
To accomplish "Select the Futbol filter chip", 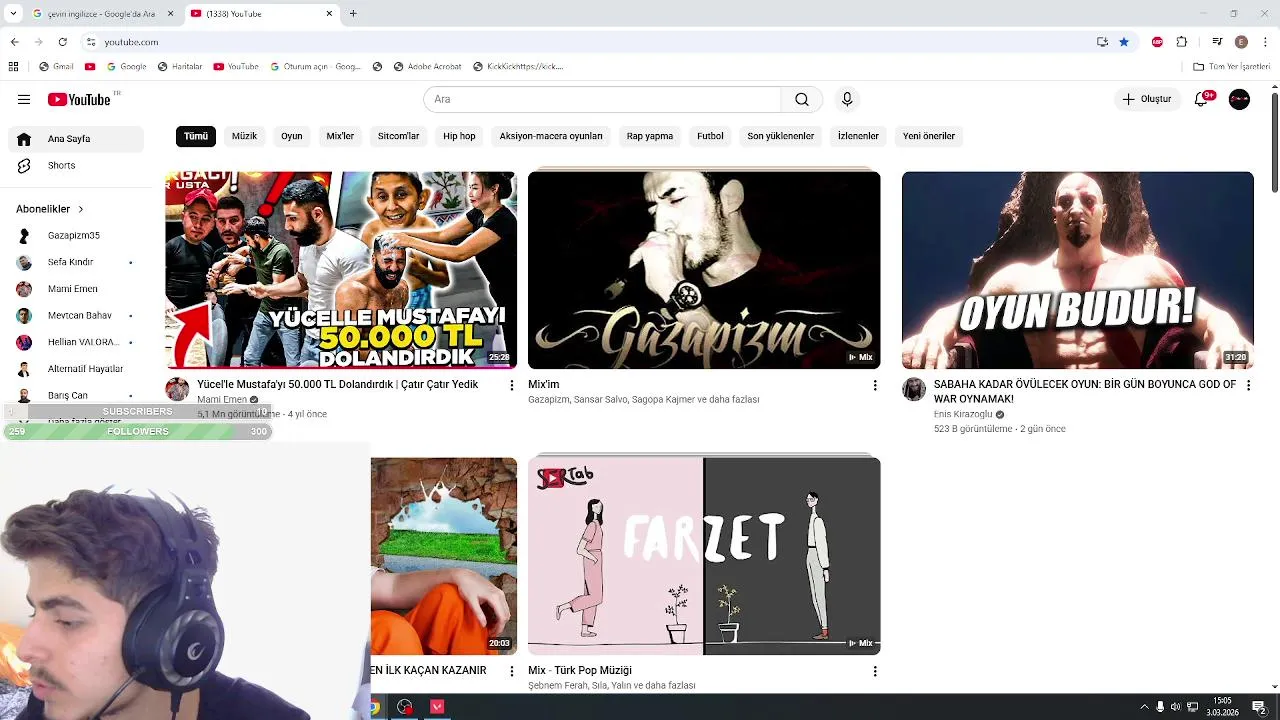I will 710,136.
